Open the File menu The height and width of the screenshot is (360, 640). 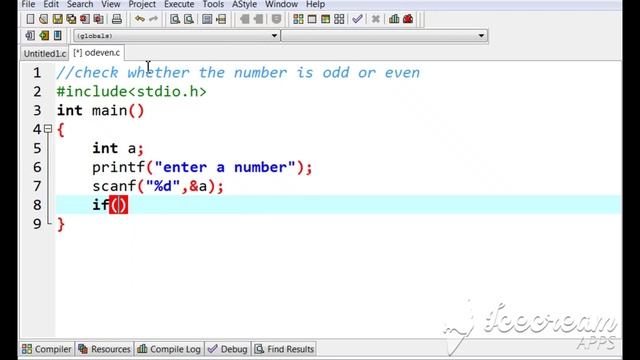click(28, 4)
